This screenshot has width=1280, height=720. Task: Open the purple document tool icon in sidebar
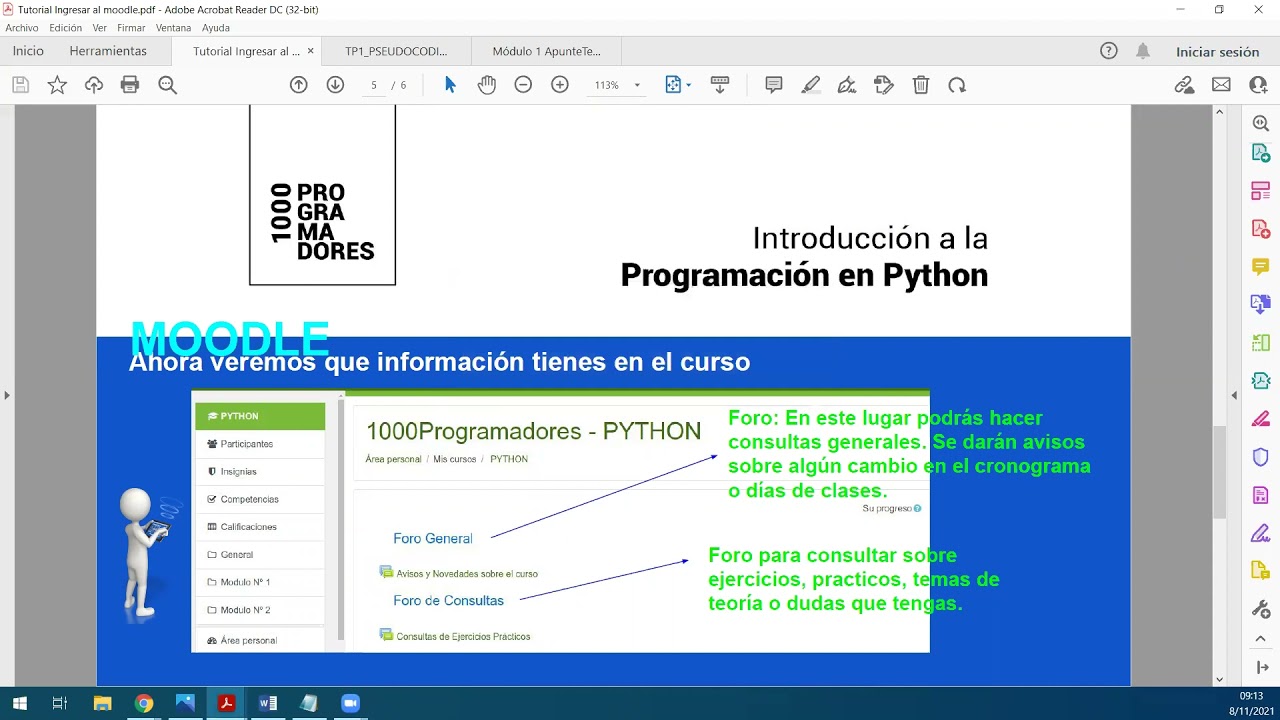tap(1261, 495)
